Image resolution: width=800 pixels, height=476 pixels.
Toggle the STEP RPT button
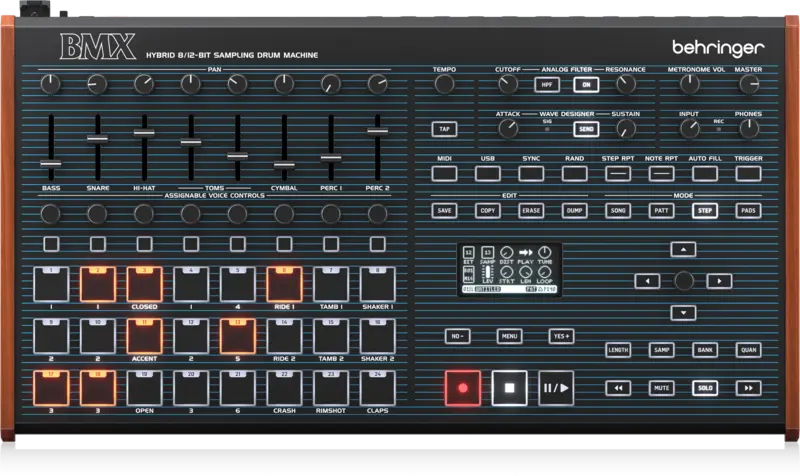618,173
